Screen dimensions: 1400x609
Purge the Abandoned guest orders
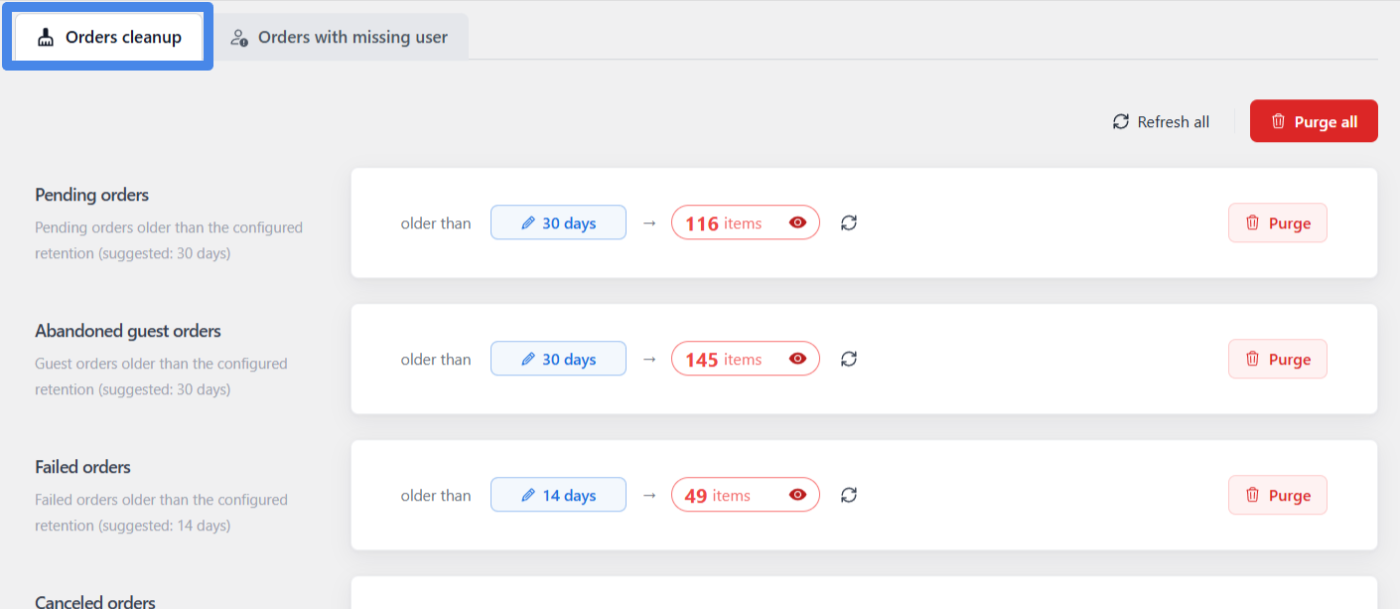pos(1277,359)
